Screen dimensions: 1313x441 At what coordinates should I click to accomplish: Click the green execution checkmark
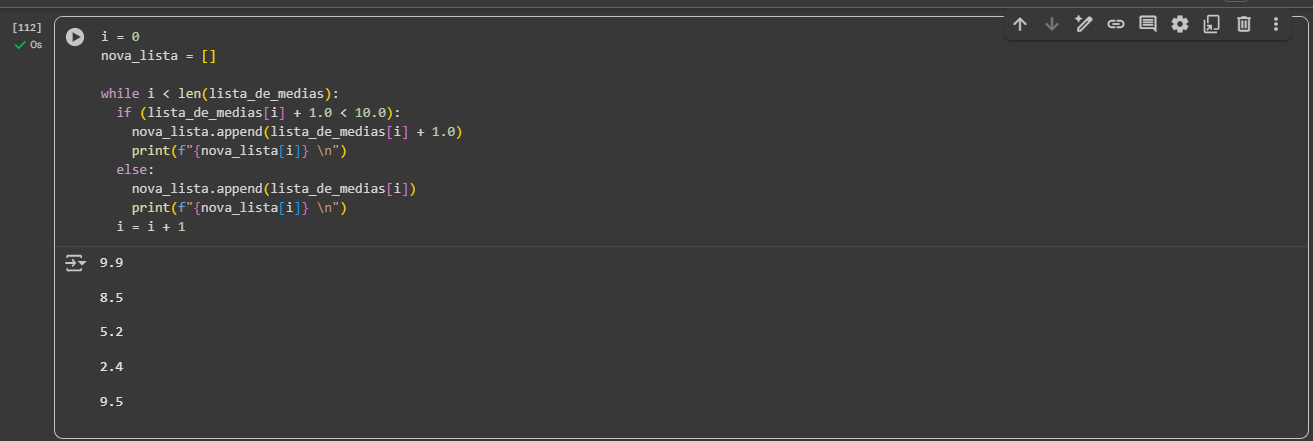tap(19, 45)
